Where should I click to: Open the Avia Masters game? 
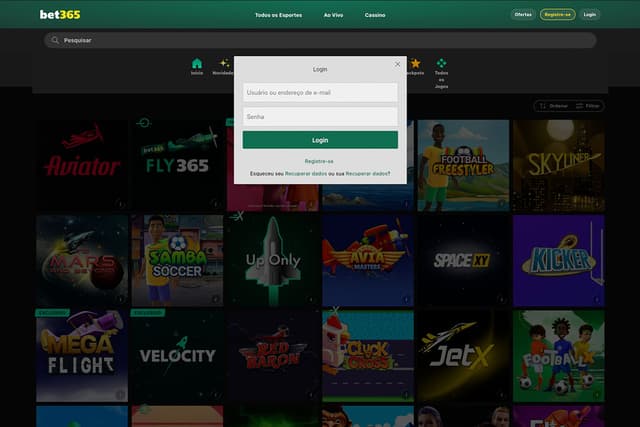[x=368, y=261]
